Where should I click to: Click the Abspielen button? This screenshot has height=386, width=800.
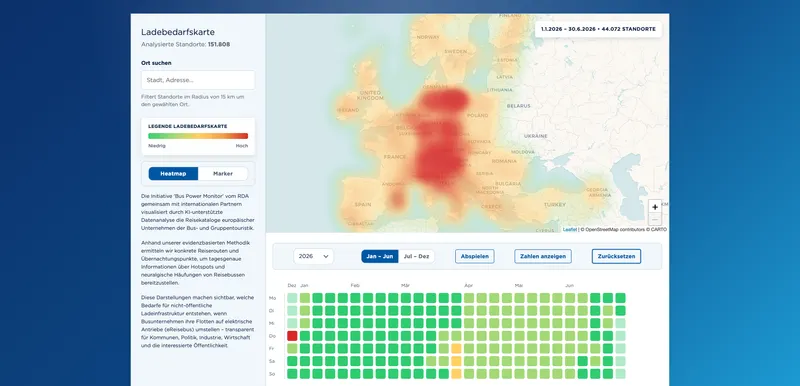tap(474, 256)
